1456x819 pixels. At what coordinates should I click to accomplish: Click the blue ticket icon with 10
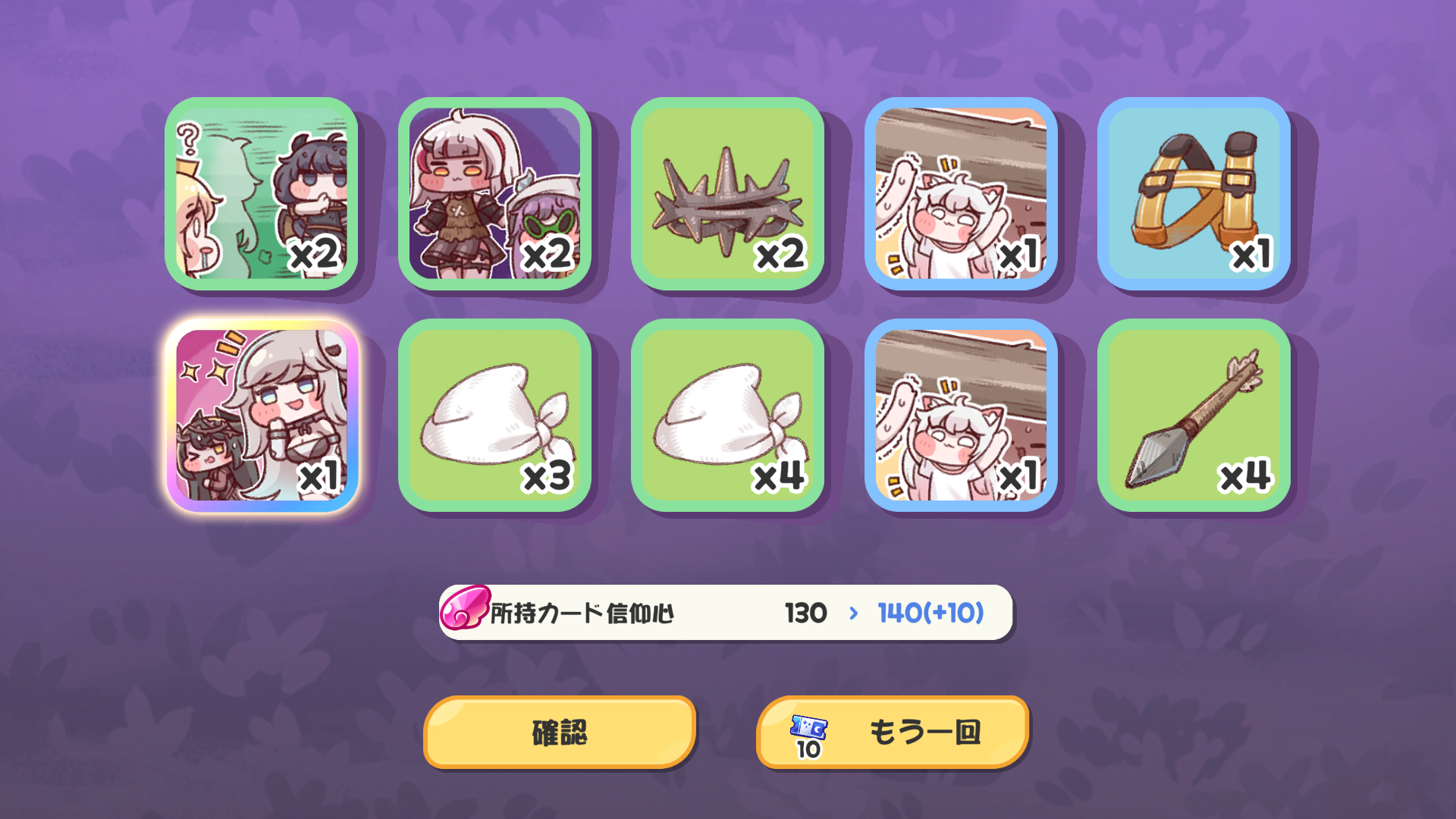pos(808,736)
